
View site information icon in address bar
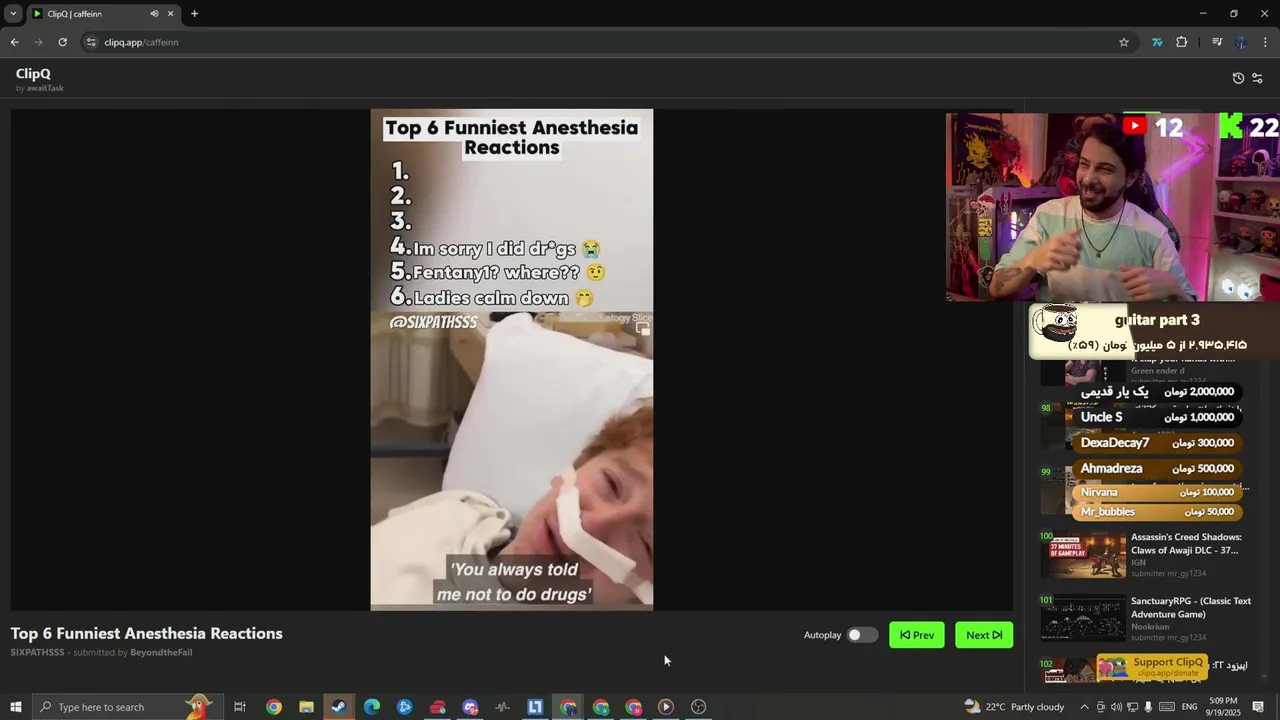[91, 42]
